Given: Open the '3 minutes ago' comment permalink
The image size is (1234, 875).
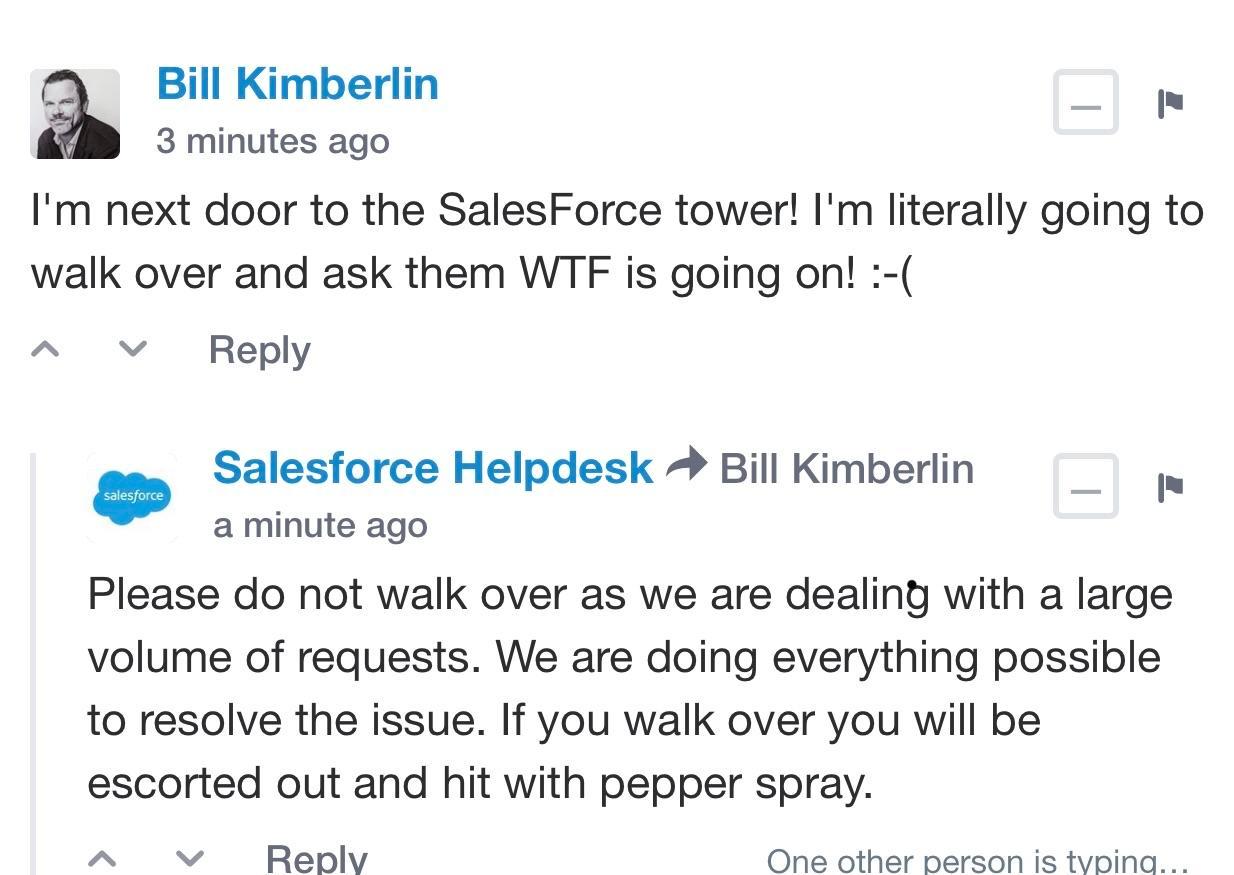Looking at the screenshot, I should click(x=272, y=141).
